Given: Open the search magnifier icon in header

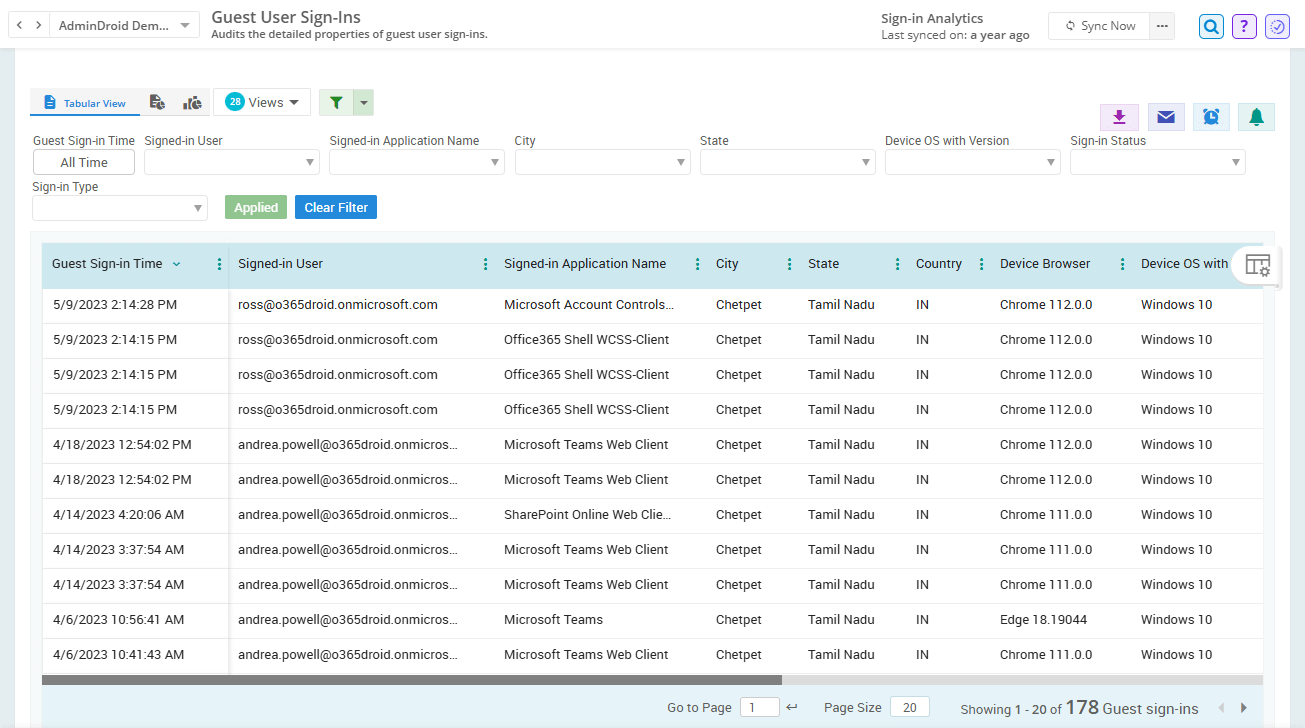Looking at the screenshot, I should coord(1211,27).
